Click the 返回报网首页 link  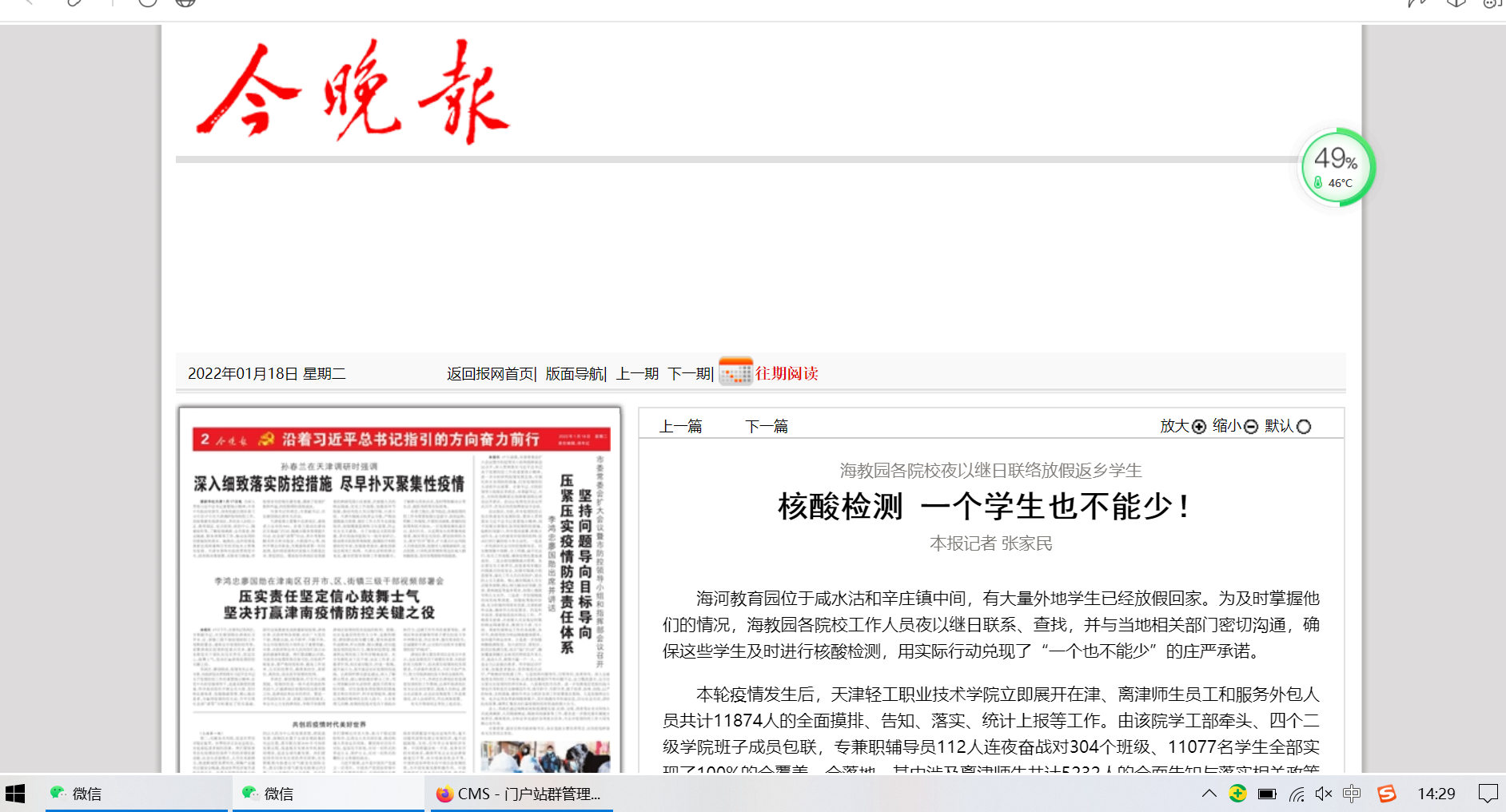coord(490,374)
